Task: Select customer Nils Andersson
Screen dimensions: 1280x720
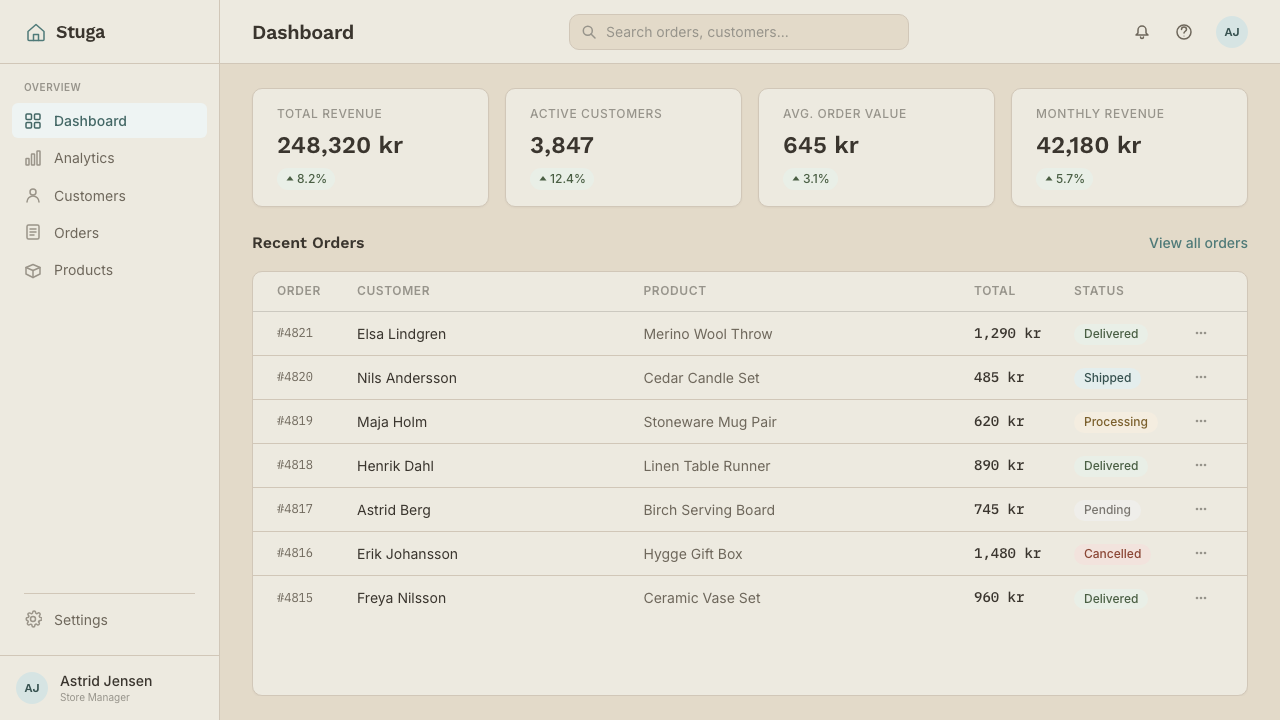Action: (407, 378)
